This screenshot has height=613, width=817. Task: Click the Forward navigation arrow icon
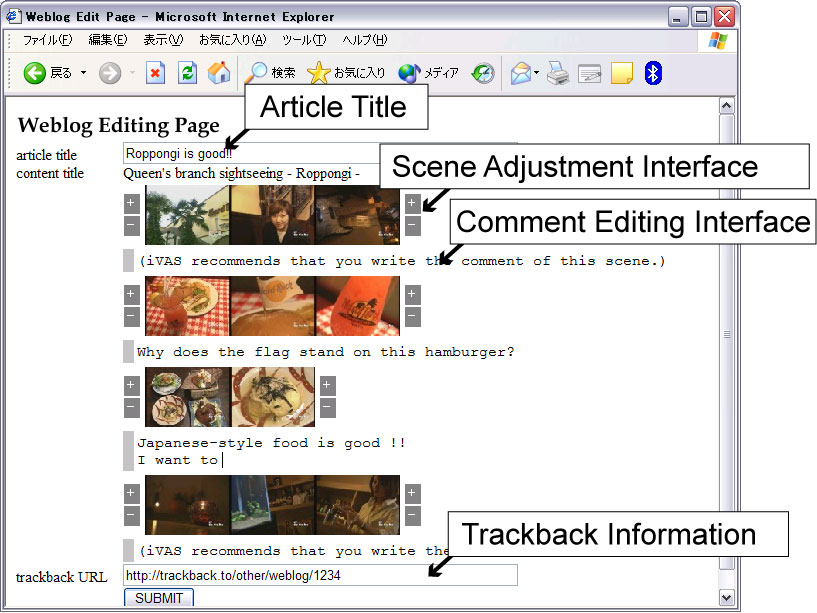110,73
